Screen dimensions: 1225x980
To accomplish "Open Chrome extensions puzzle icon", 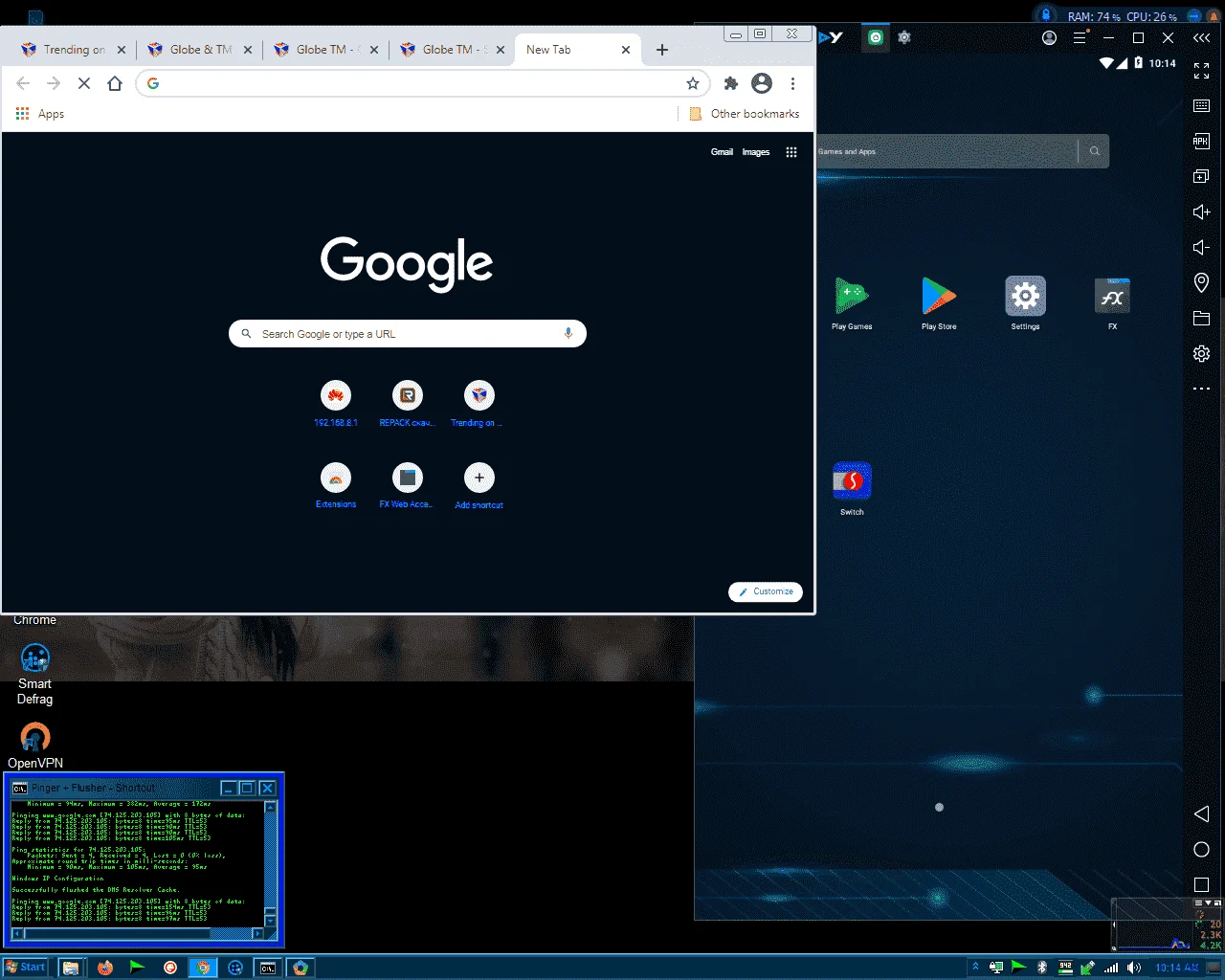I will point(731,83).
